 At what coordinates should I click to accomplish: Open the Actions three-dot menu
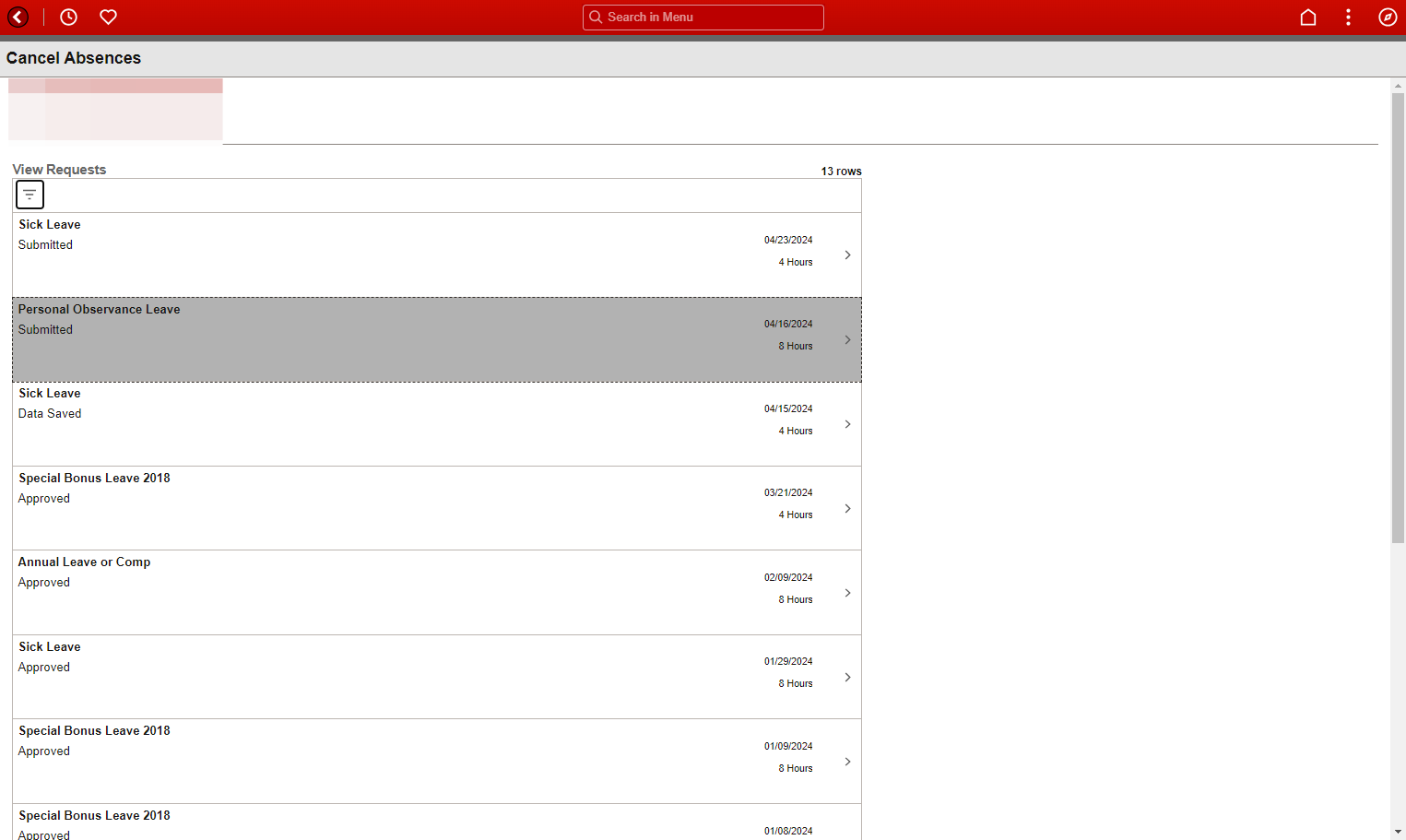point(1348,17)
